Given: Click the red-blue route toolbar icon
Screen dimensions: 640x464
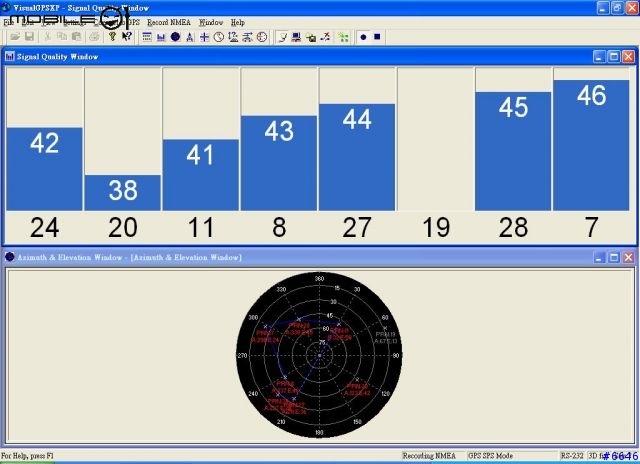Looking at the screenshot, I should click(x=325, y=37).
